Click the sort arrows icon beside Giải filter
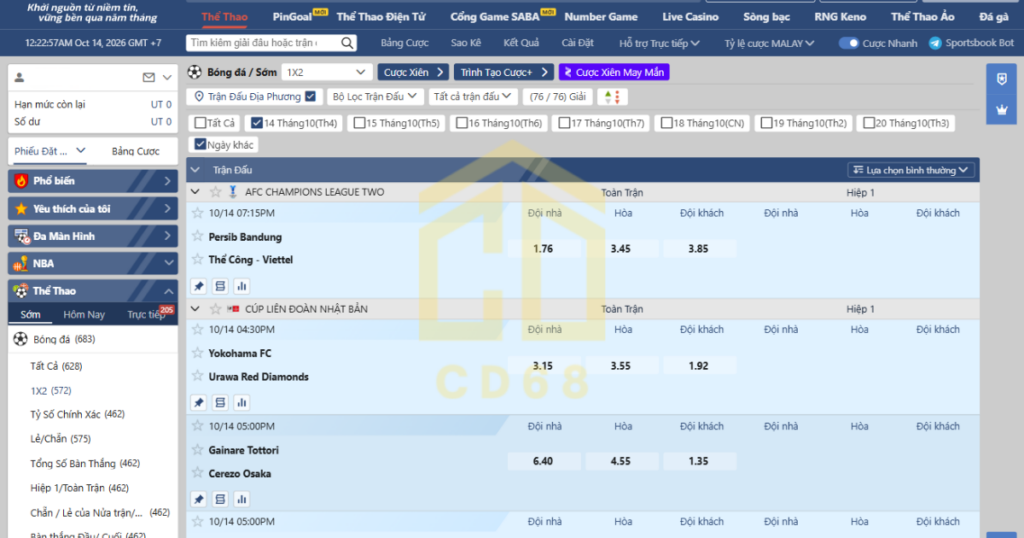This screenshot has width=1024, height=538. [613, 97]
